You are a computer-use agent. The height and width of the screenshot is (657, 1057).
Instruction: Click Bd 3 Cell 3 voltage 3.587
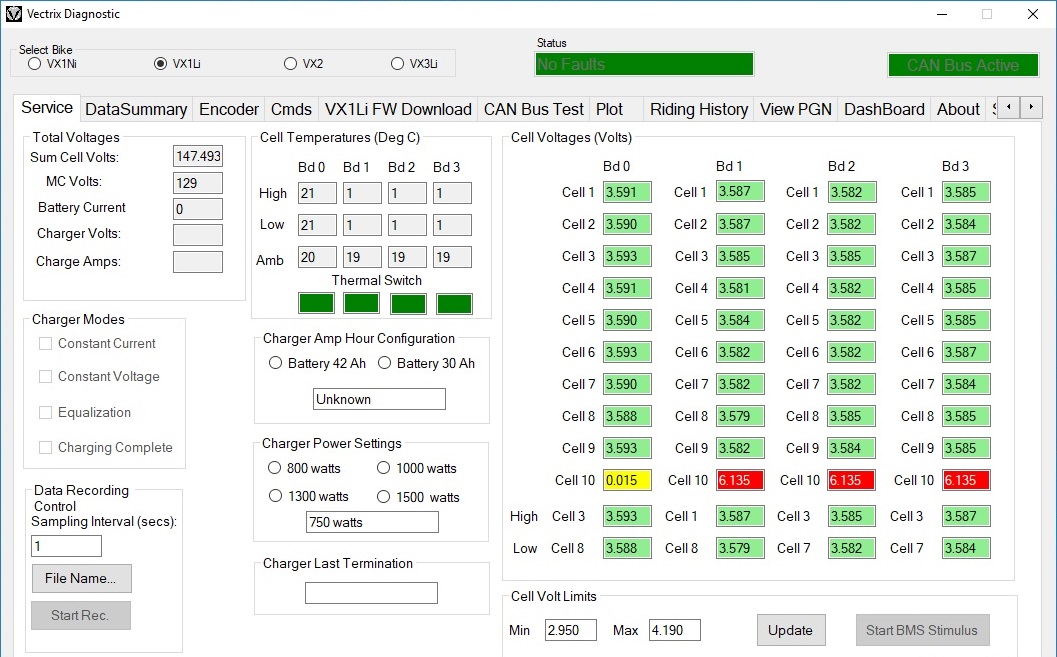(x=966, y=256)
